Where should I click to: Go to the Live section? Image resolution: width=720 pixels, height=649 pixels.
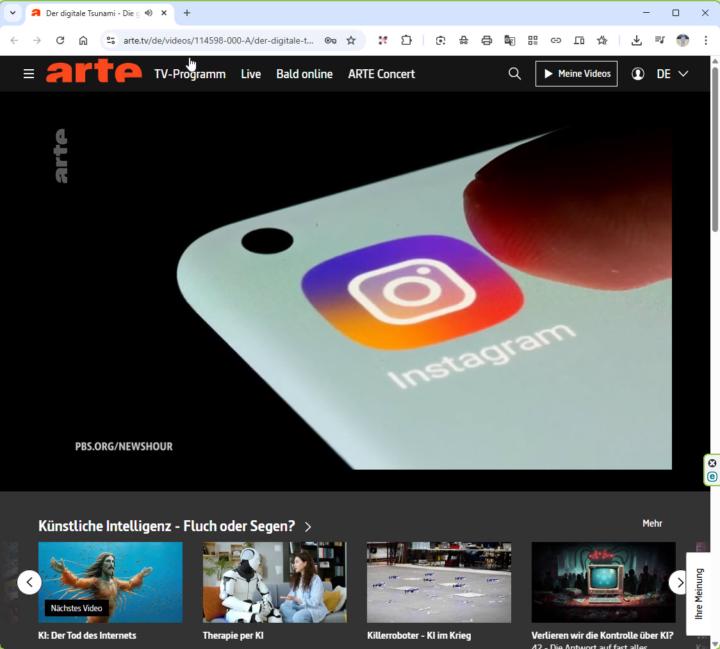click(x=251, y=74)
